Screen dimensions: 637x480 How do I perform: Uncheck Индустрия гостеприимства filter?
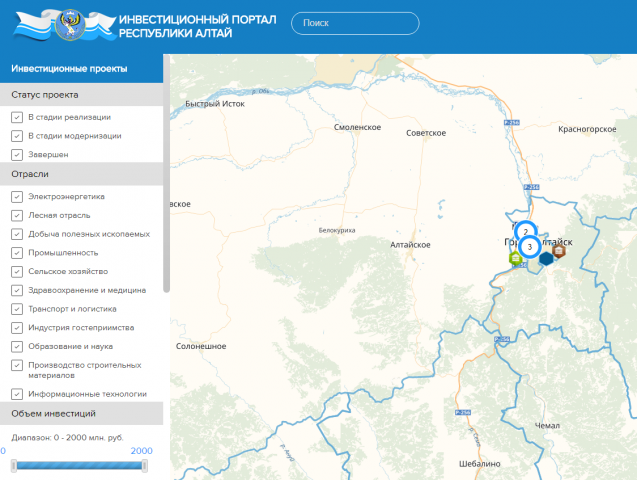[x=17, y=328]
